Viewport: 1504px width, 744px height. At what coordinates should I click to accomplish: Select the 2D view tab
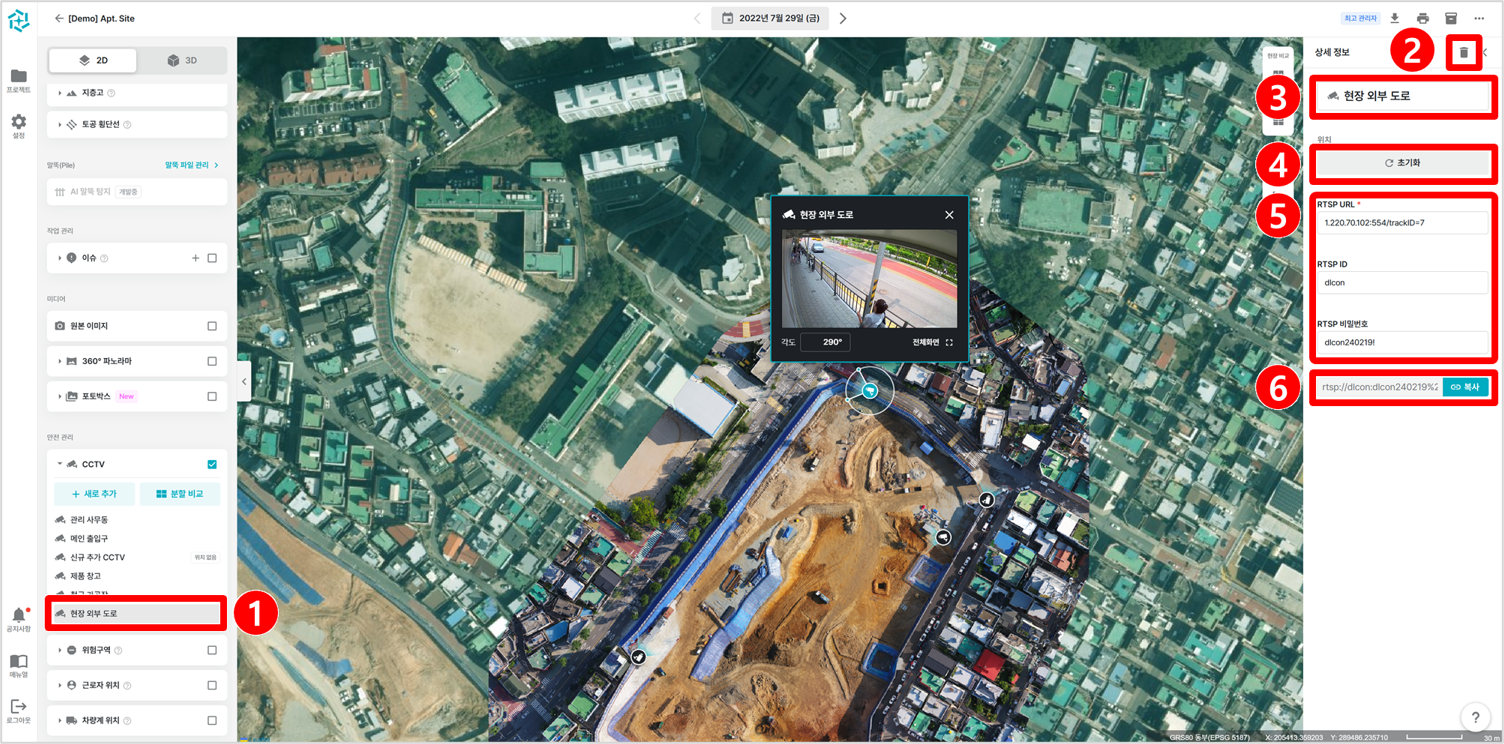point(93,61)
